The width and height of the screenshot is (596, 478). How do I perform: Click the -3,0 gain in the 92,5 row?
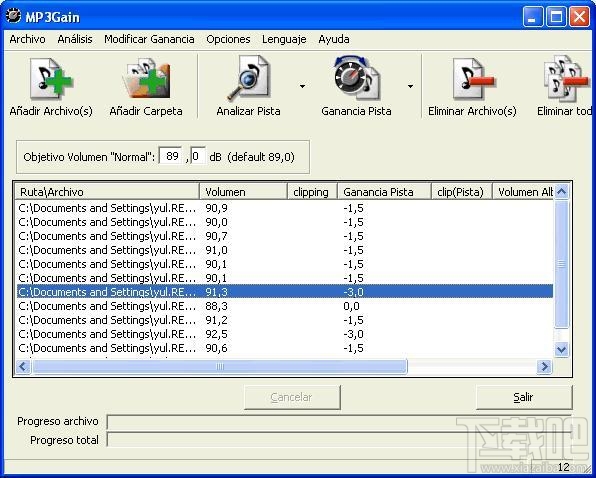[353, 334]
